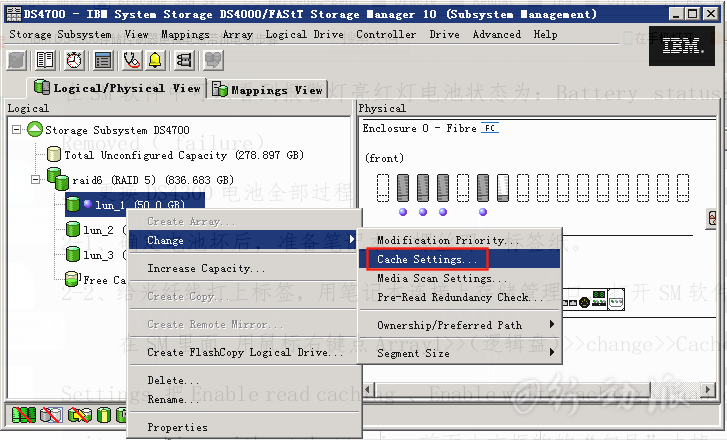727x440 pixels.
Task: Click the Total Unconfigured Capacity cylinder icon
Action: (54, 154)
